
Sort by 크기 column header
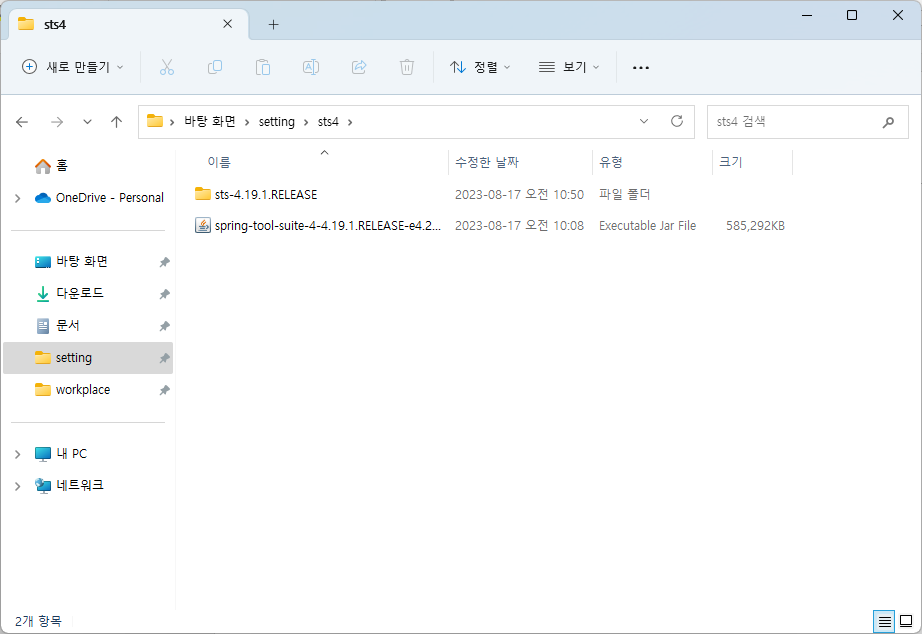[x=731, y=162]
